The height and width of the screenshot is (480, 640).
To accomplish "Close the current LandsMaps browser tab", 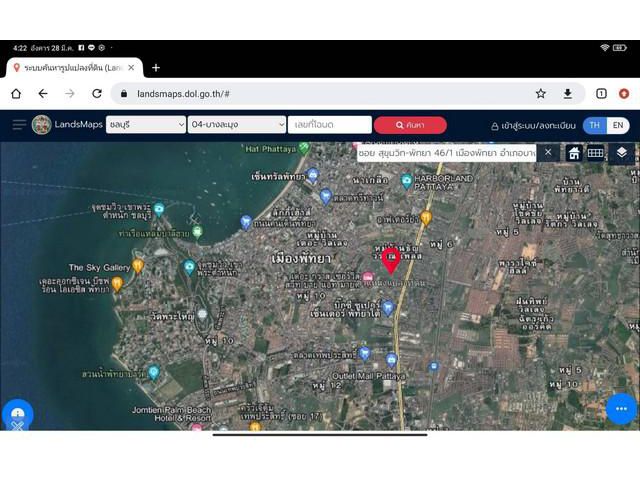I will [131, 67].
